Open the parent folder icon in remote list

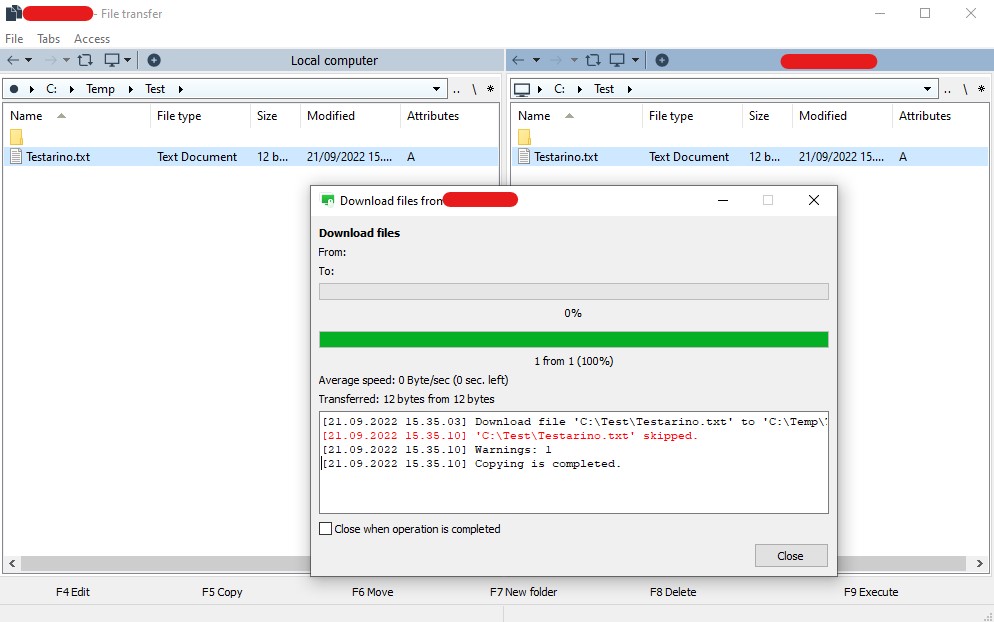pos(525,137)
